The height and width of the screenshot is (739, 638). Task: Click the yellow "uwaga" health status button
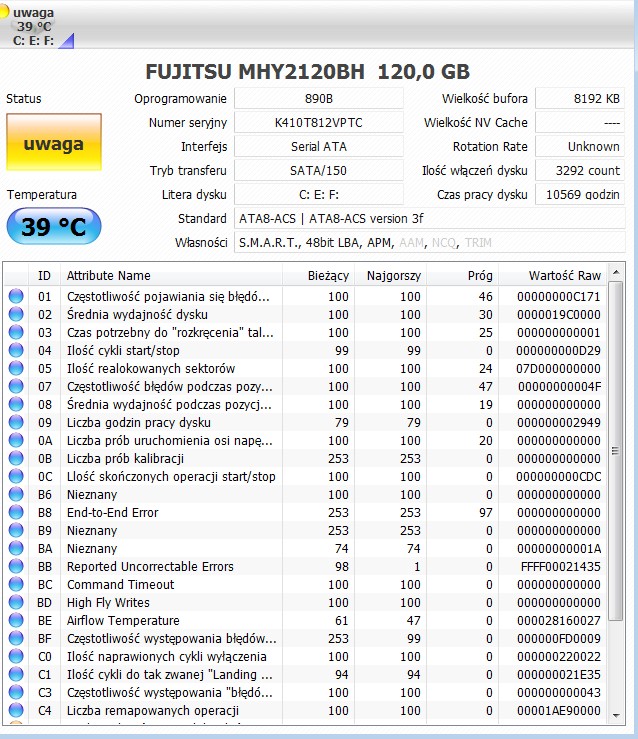click(54, 142)
